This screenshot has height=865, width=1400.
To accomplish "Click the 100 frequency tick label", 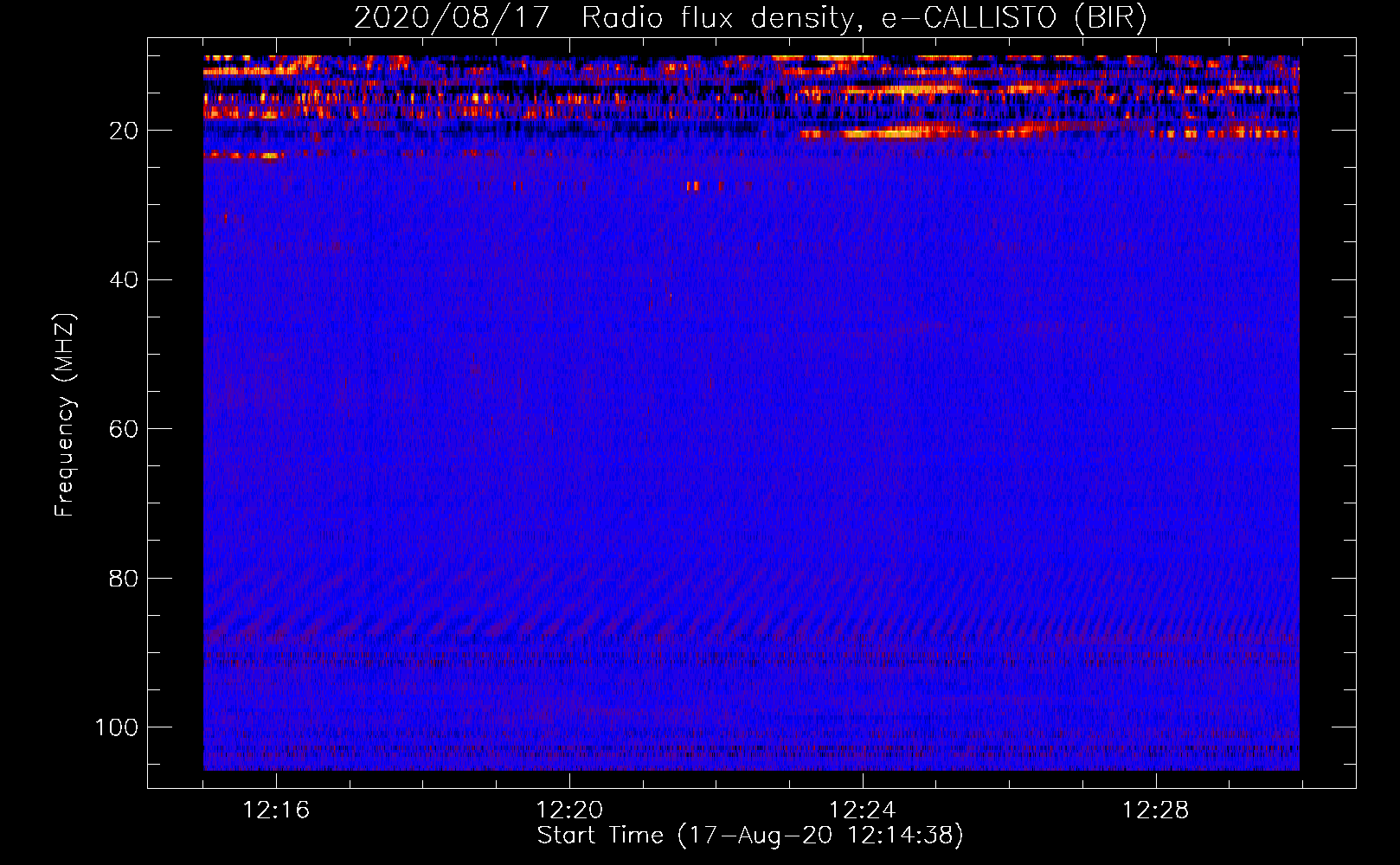I will point(117,727).
